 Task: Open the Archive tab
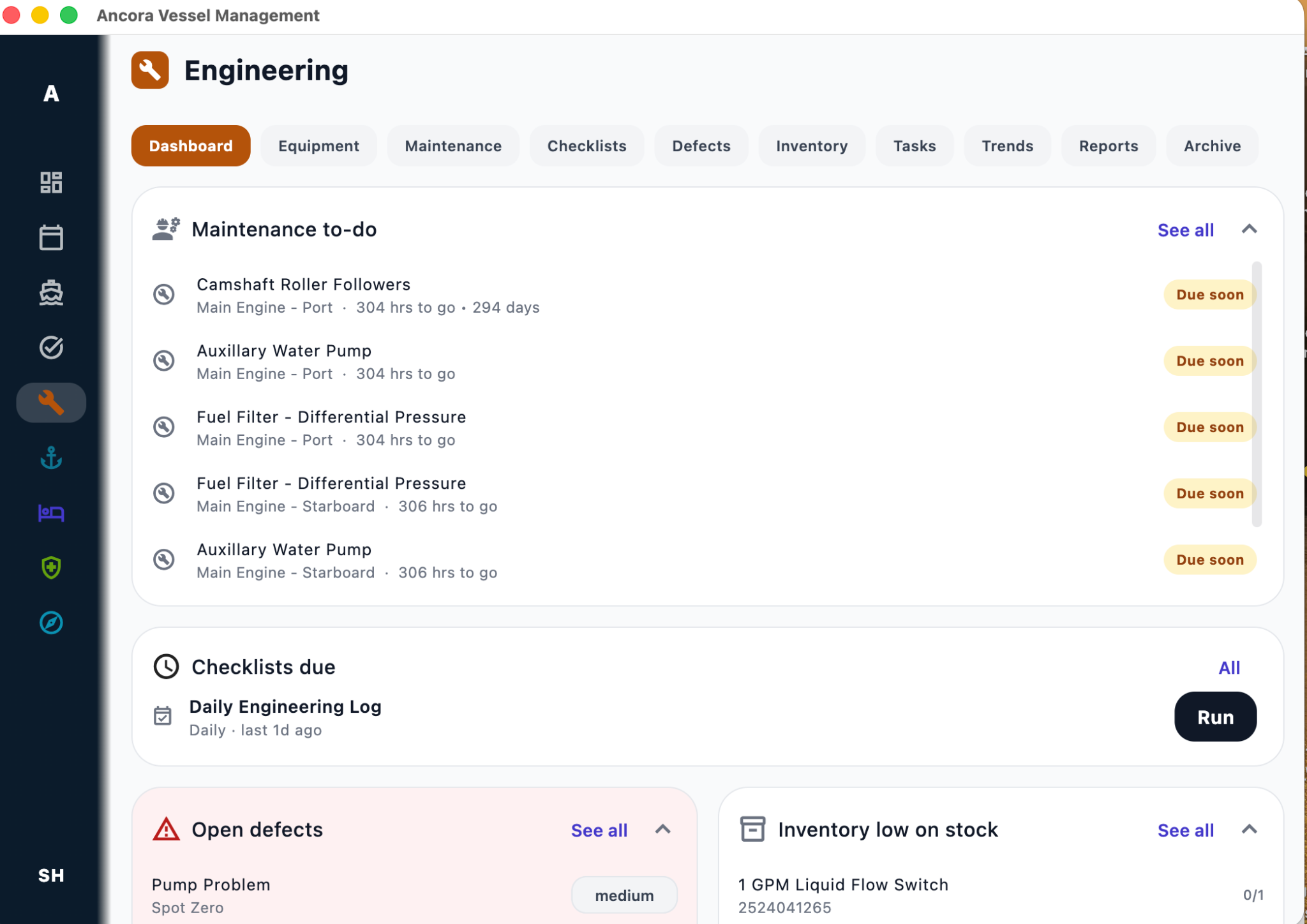point(1213,146)
